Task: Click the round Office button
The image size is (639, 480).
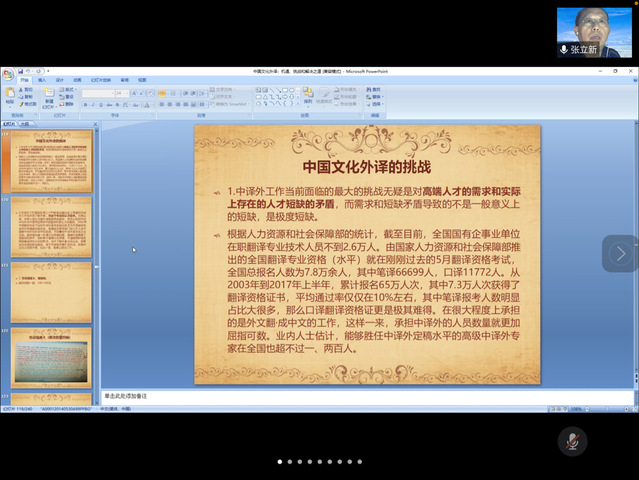Action: [7, 73]
